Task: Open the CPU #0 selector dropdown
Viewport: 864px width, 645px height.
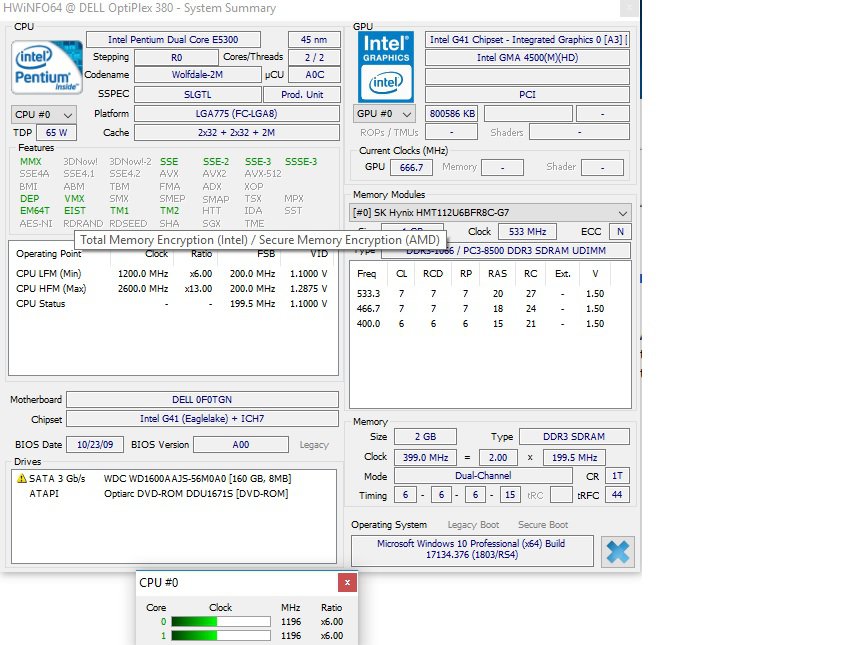Action: coord(44,115)
